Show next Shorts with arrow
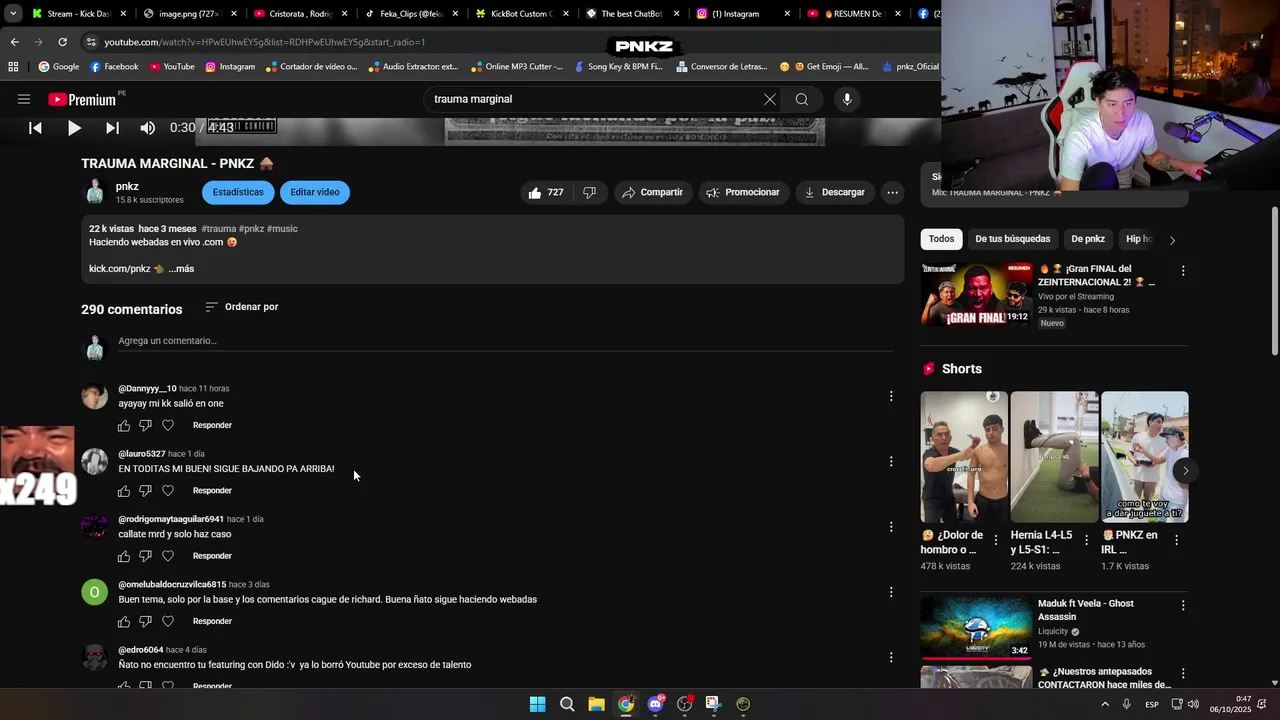This screenshot has width=1280, height=720. pyautogui.click(x=1185, y=471)
